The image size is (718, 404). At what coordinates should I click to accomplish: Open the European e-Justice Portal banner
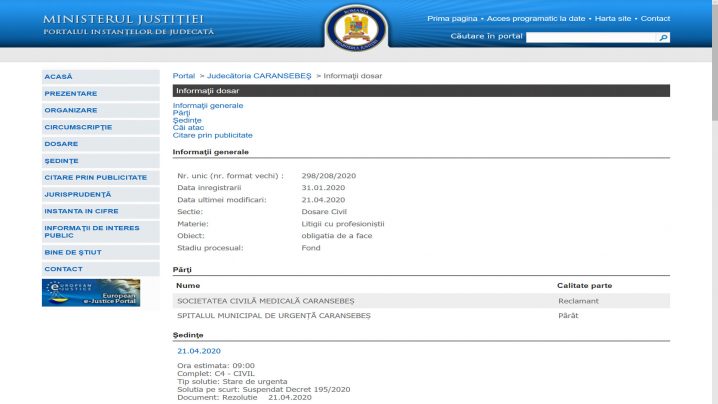[91, 293]
